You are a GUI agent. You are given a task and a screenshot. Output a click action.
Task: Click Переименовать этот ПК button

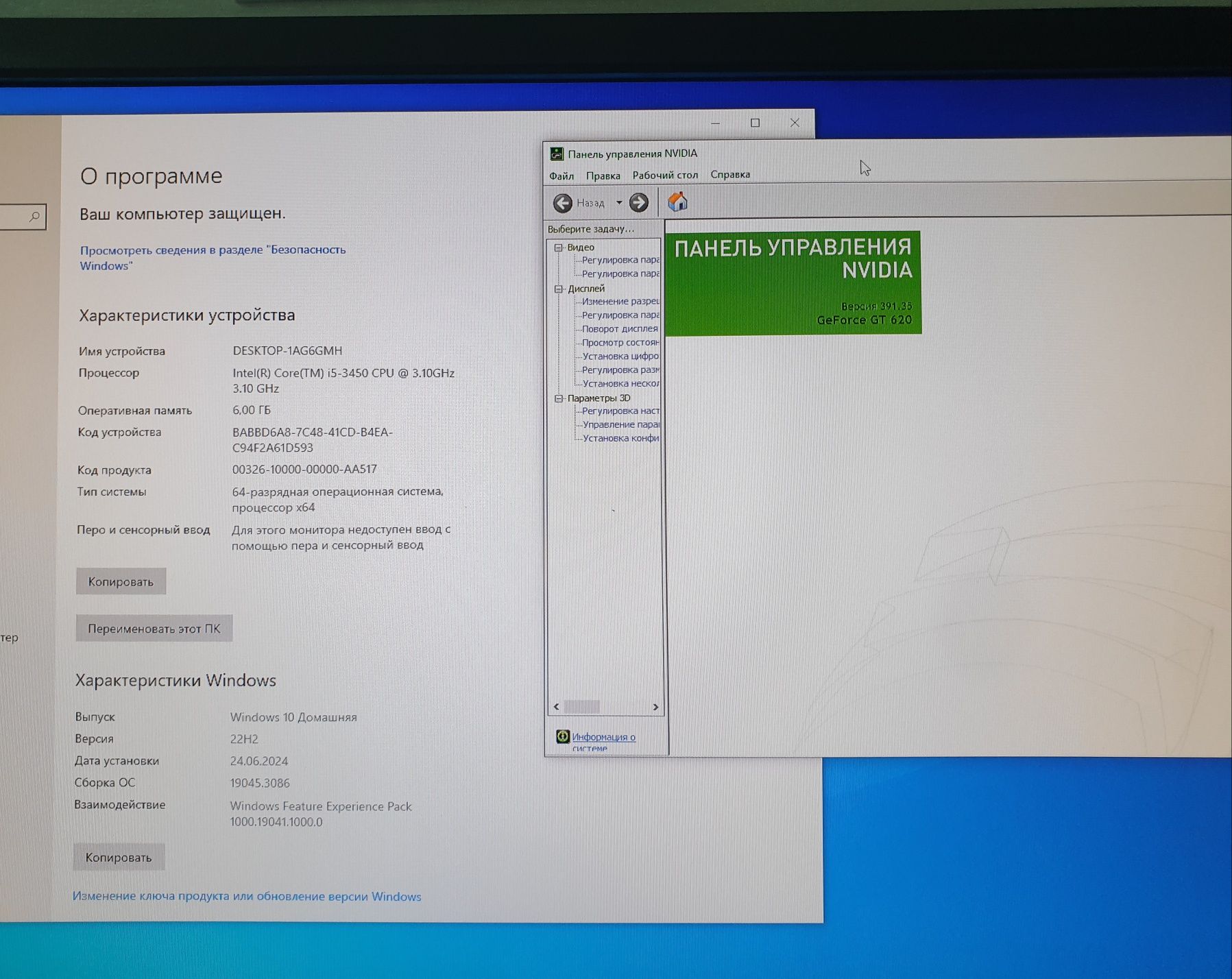(x=154, y=628)
